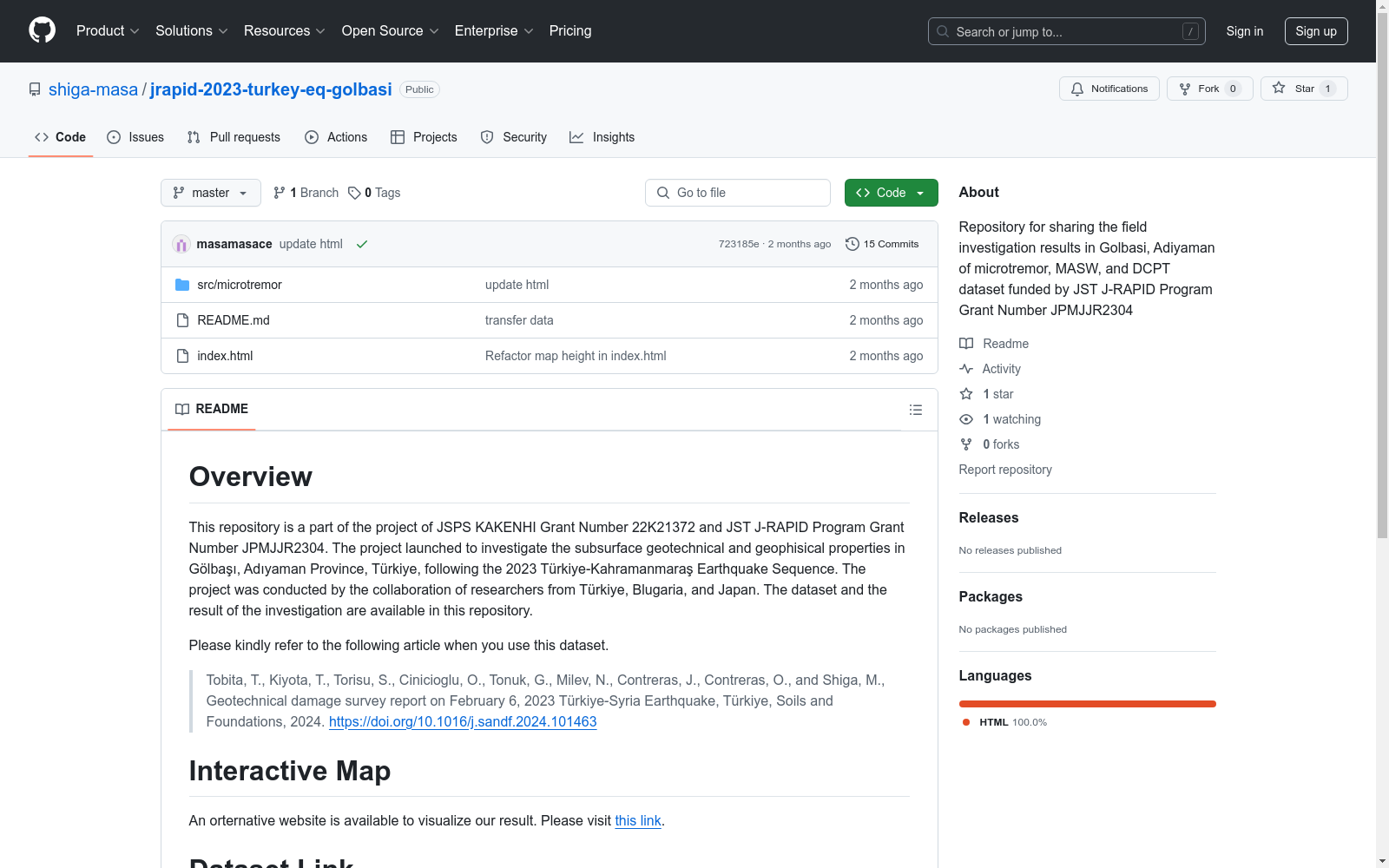Viewport: 1389px width, 868px height.
Task: Open the src/microtremor folder
Action: tap(240, 285)
